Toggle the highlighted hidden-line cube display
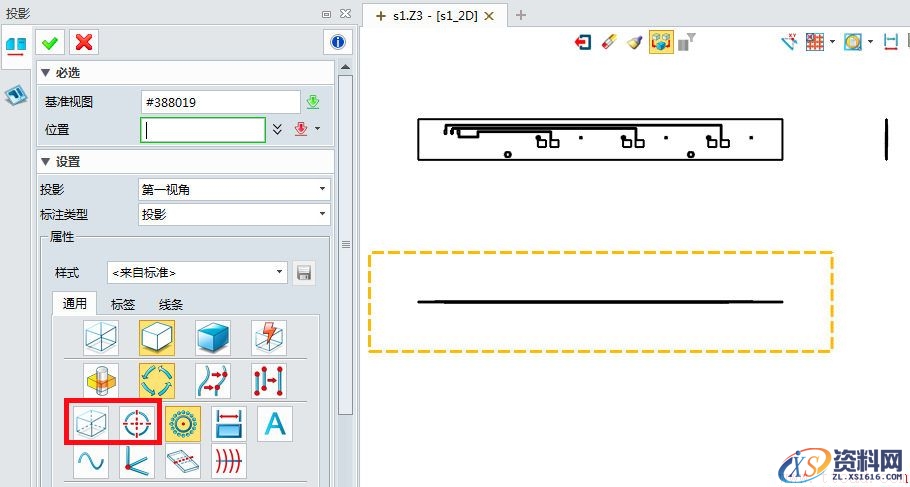Image resolution: width=910 pixels, height=487 pixels. [156, 338]
